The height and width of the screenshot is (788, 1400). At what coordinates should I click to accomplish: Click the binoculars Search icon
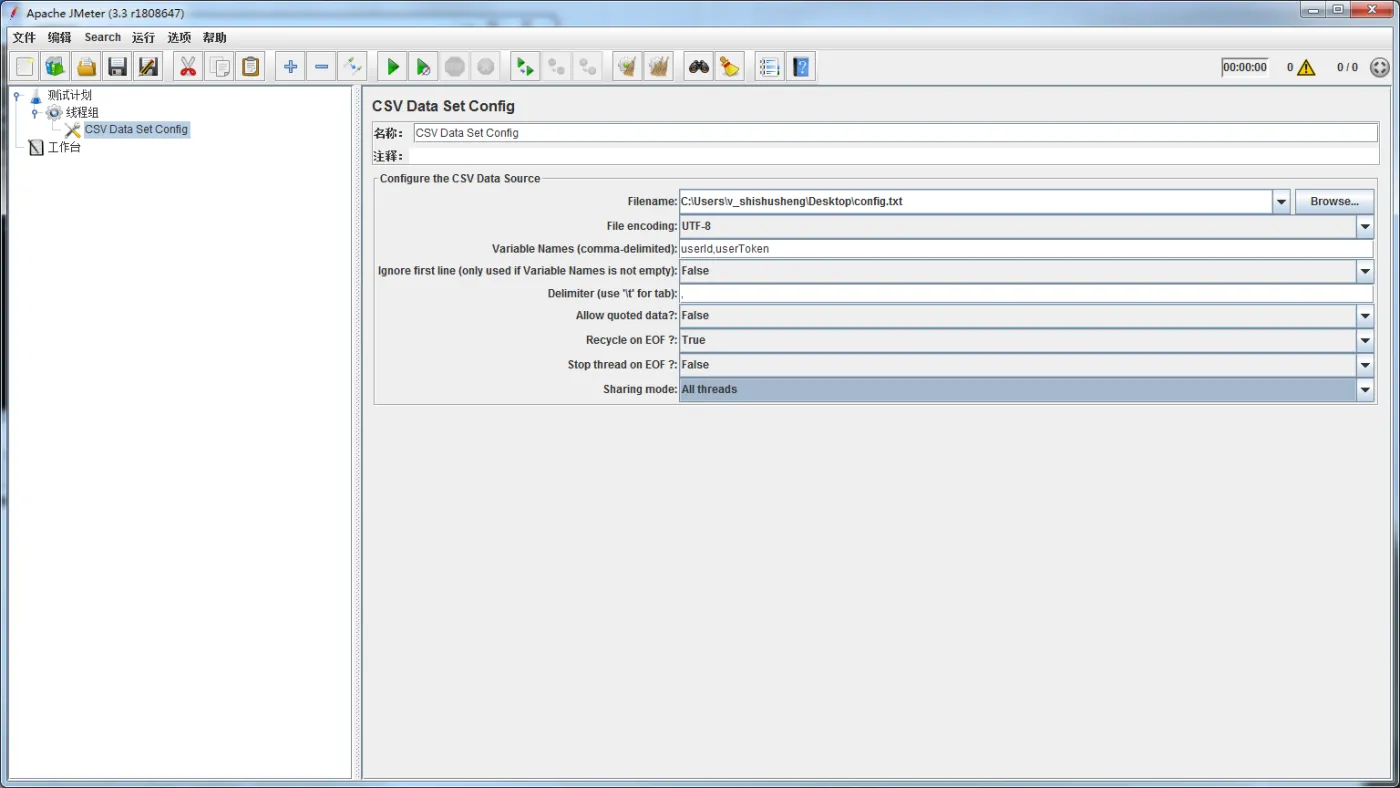click(698, 67)
